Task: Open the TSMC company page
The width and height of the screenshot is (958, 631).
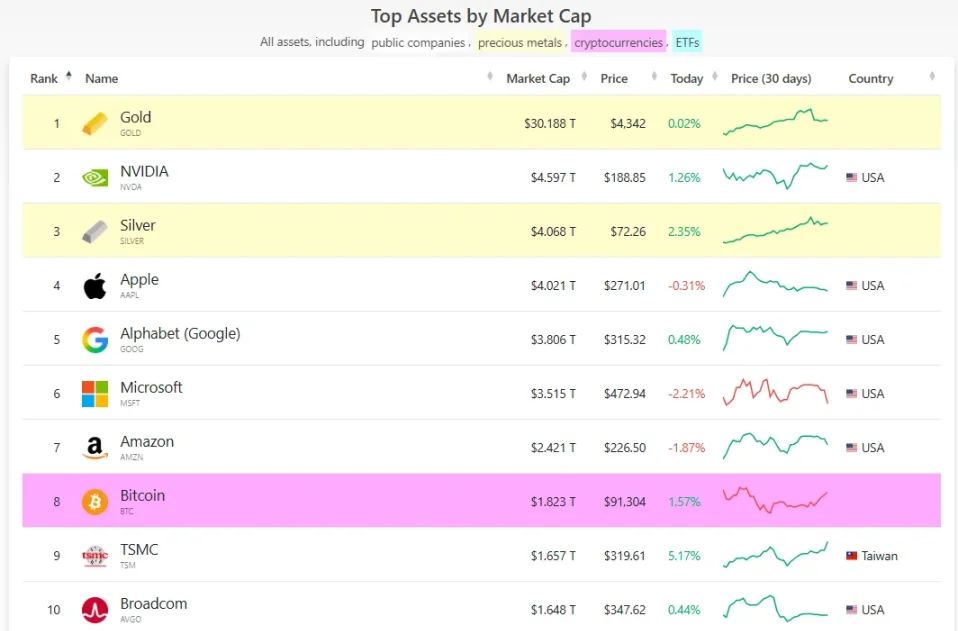Action: [139, 550]
